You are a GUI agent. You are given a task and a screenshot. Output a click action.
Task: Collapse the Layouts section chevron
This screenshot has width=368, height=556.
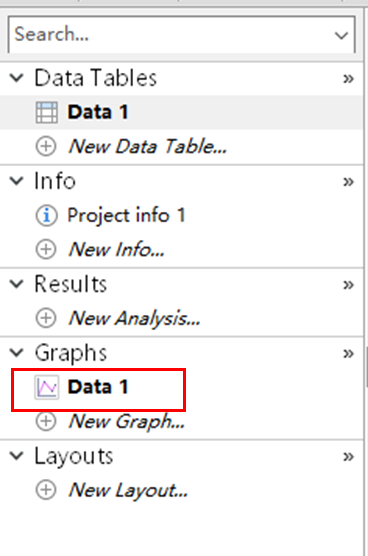tap(17, 456)
